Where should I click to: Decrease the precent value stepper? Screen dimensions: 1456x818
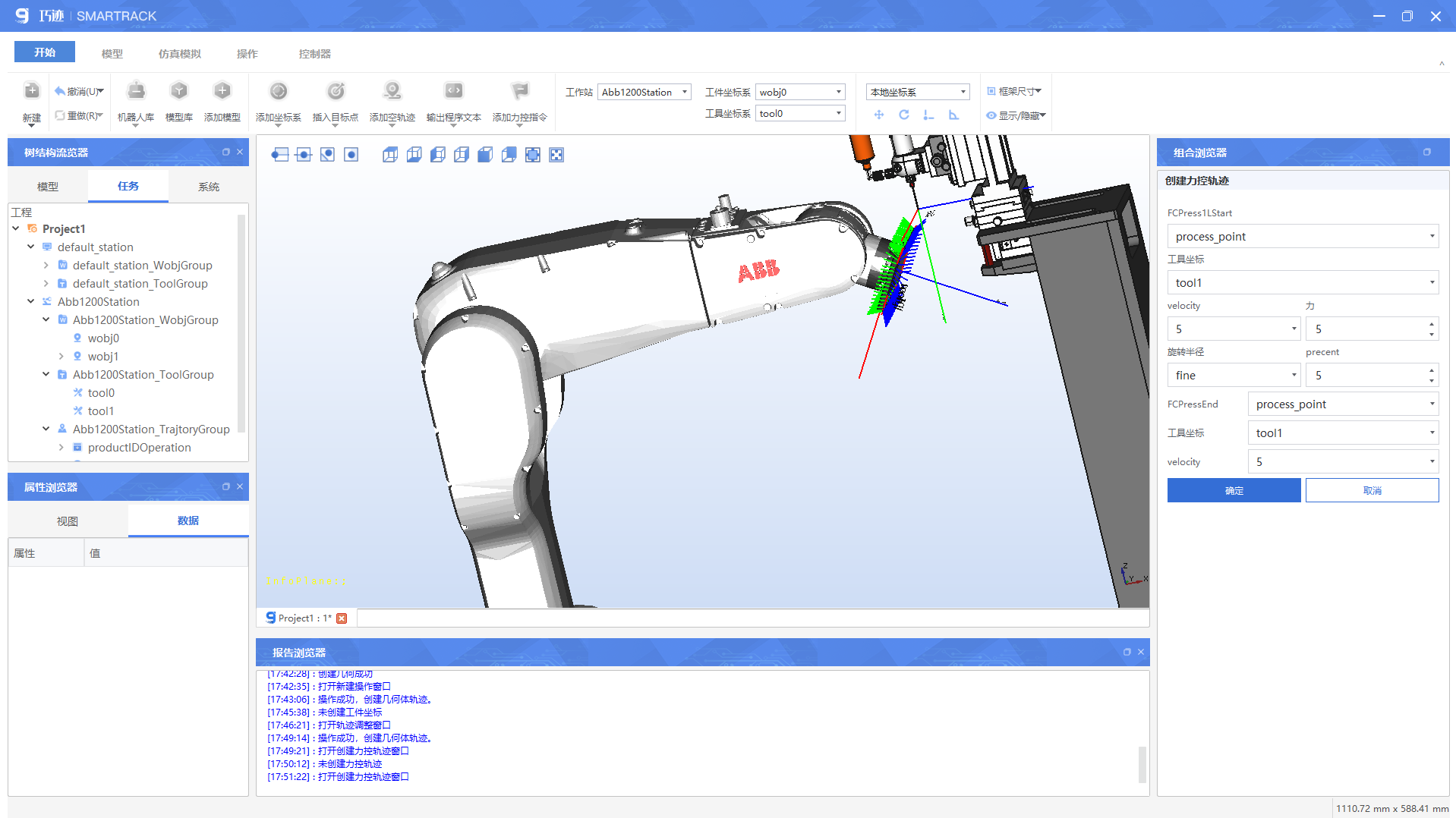click(x=1432, y=380)
